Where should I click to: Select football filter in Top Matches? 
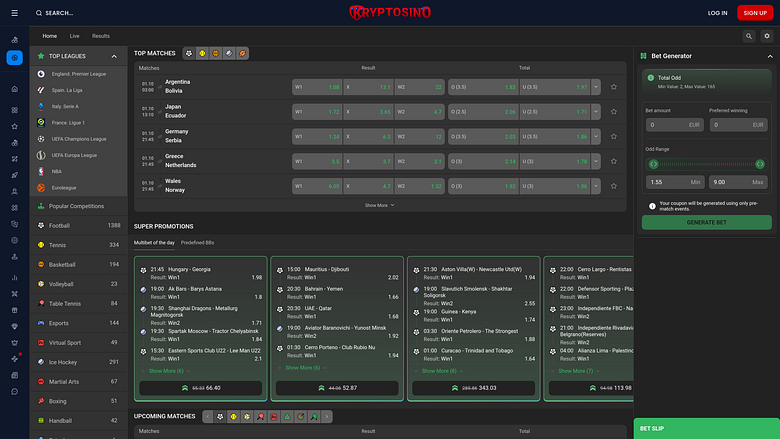189,53
